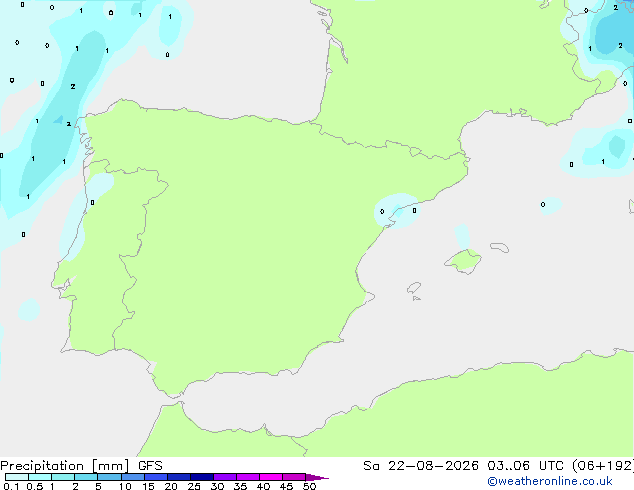Pick the 1–2 mm cyan legend swatch

[63, 477]
